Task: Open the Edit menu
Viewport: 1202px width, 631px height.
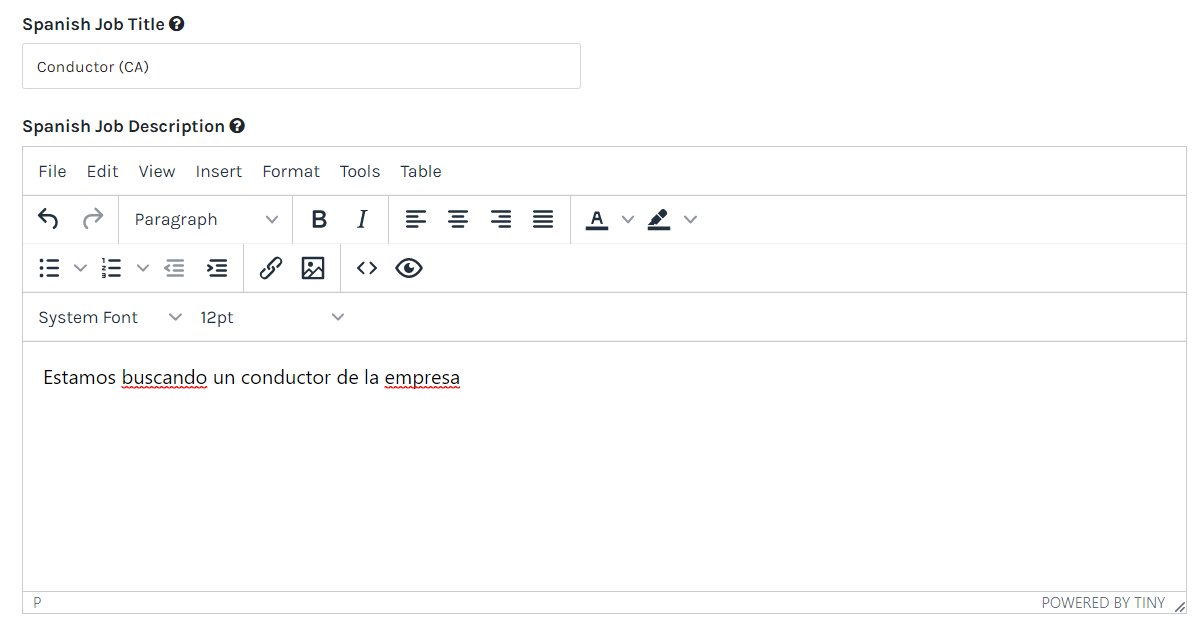Action: 102,171
